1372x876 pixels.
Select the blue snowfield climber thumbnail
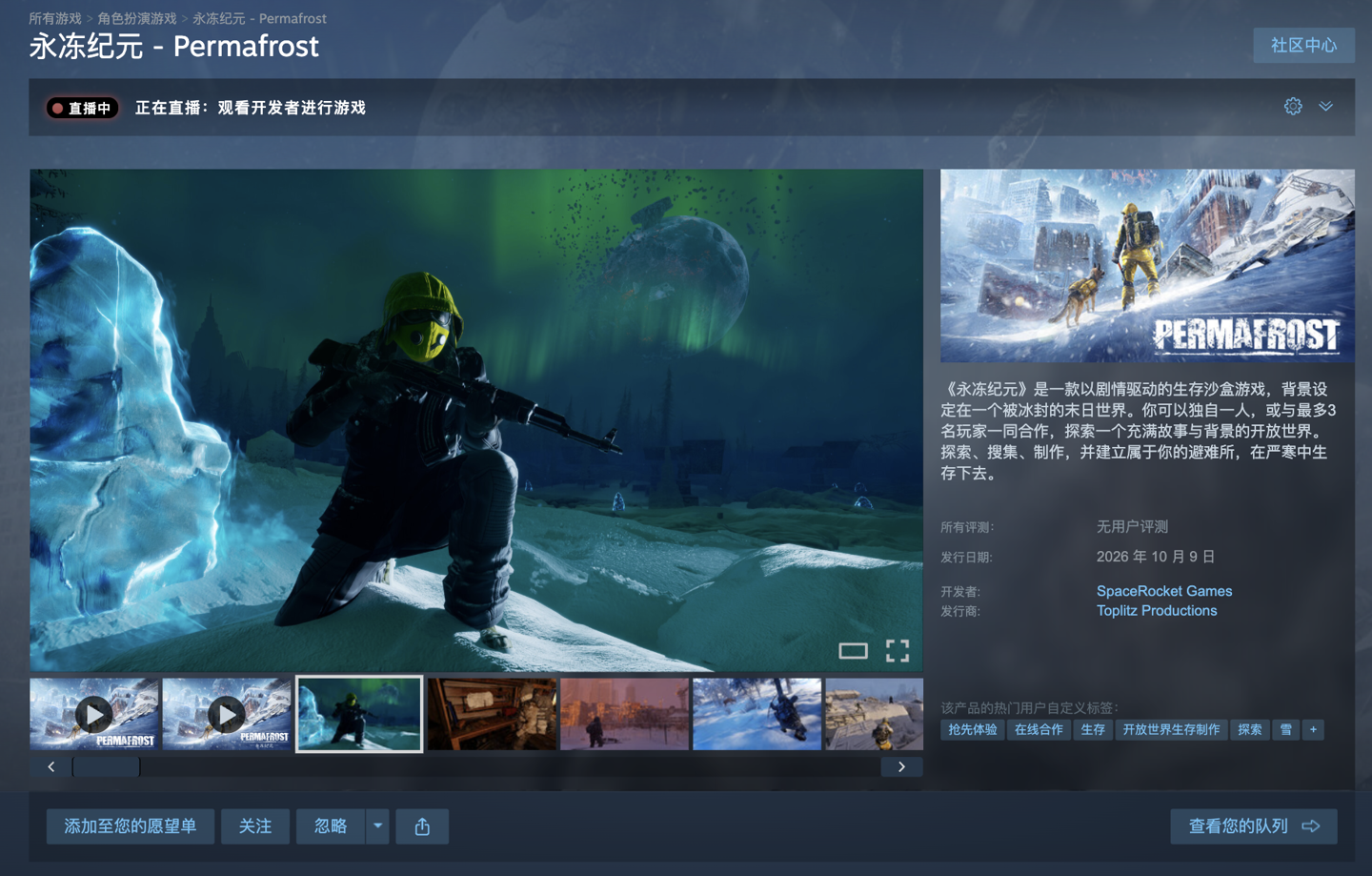click(x=757, y=714)
